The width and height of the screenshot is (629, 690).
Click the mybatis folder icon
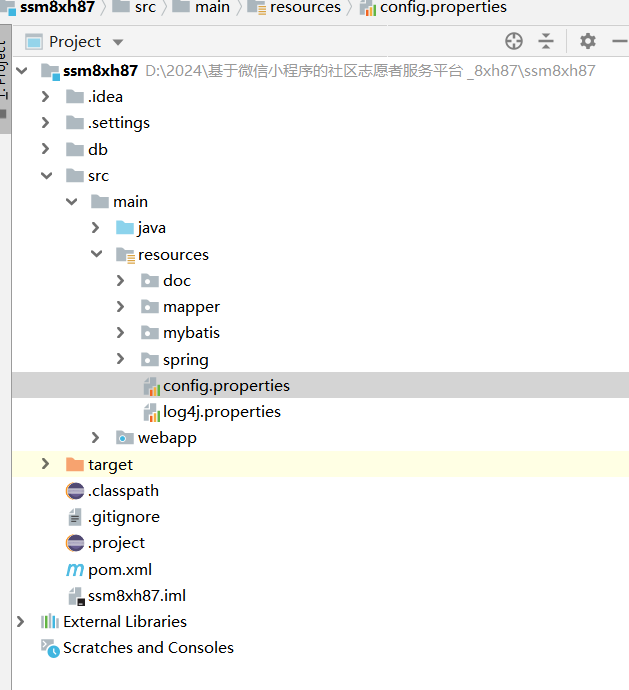(x=150, y=333)
